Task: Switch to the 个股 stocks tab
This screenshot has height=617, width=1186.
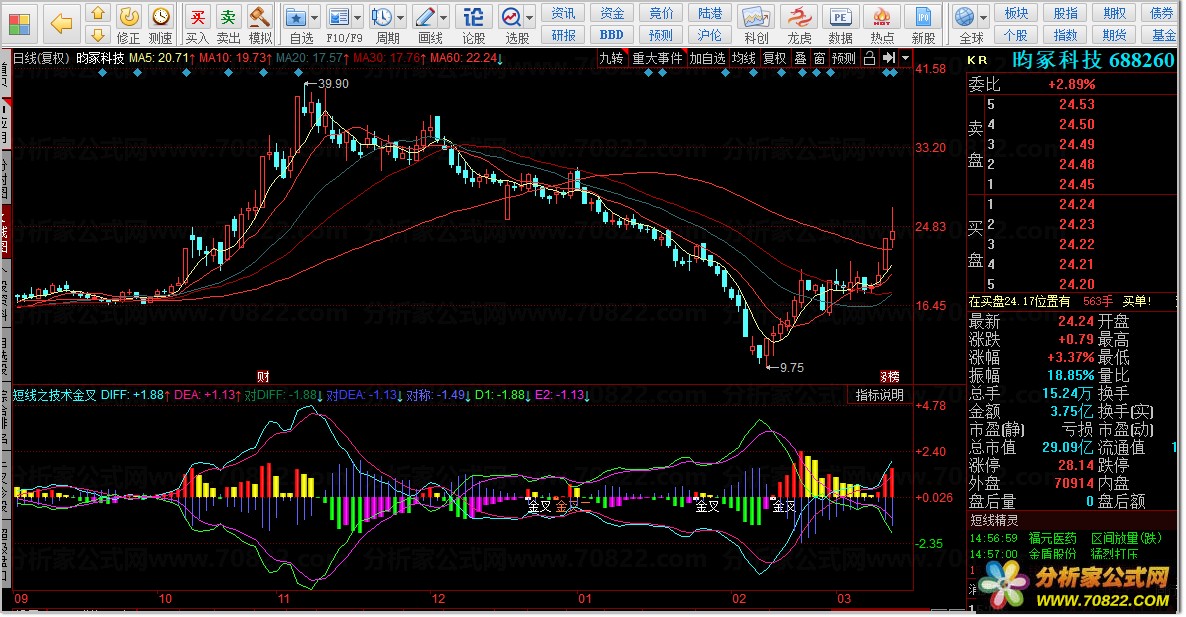Action: point(1016,35)
